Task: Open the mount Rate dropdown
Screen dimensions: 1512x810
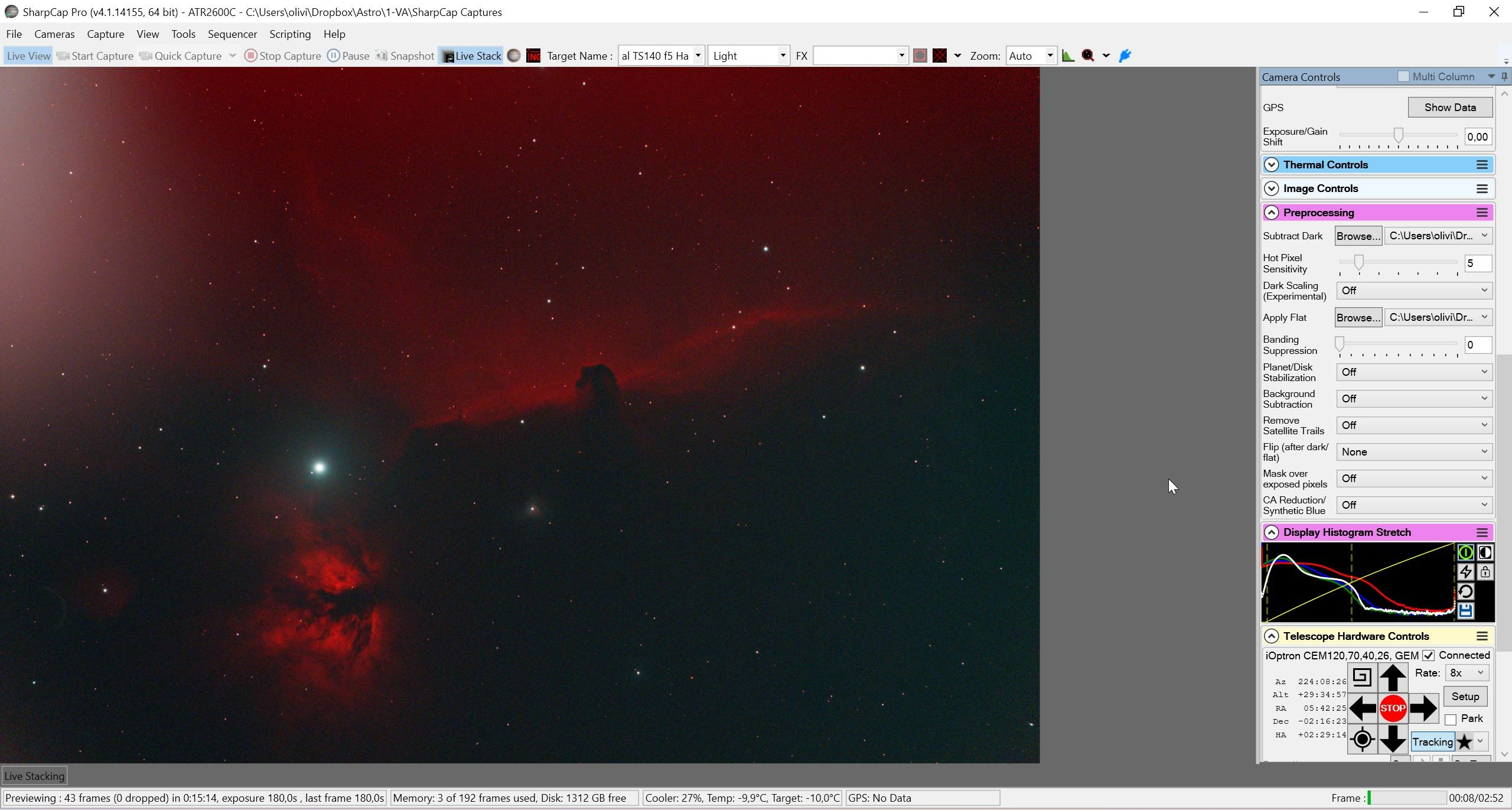Action: tap(1467, 673)
